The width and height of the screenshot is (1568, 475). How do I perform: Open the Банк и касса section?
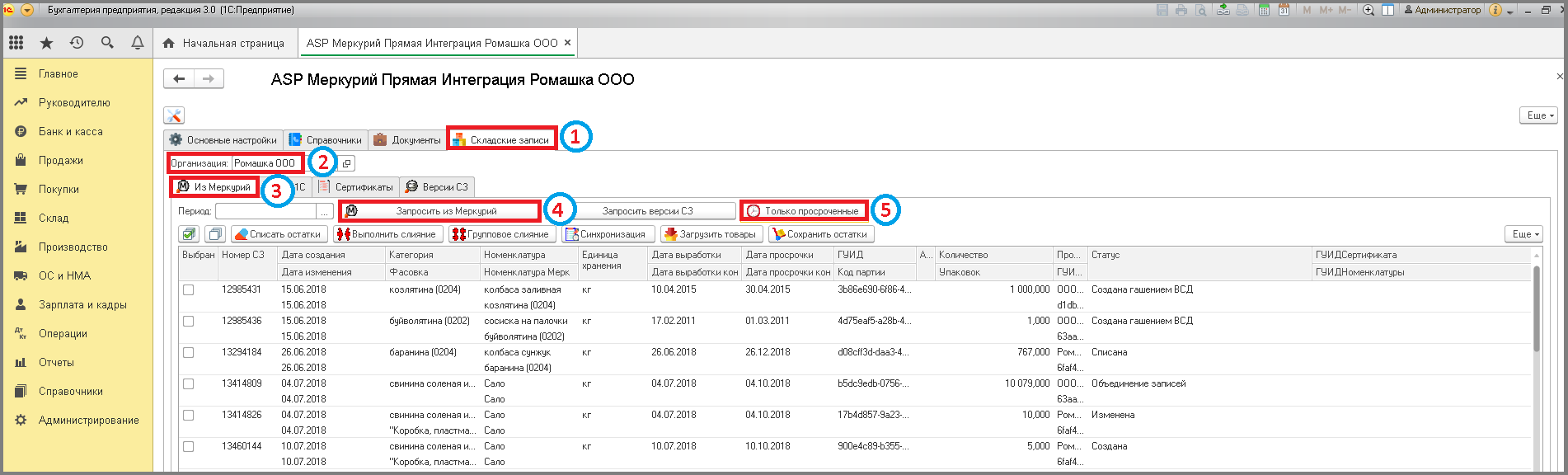click(70, 132)
